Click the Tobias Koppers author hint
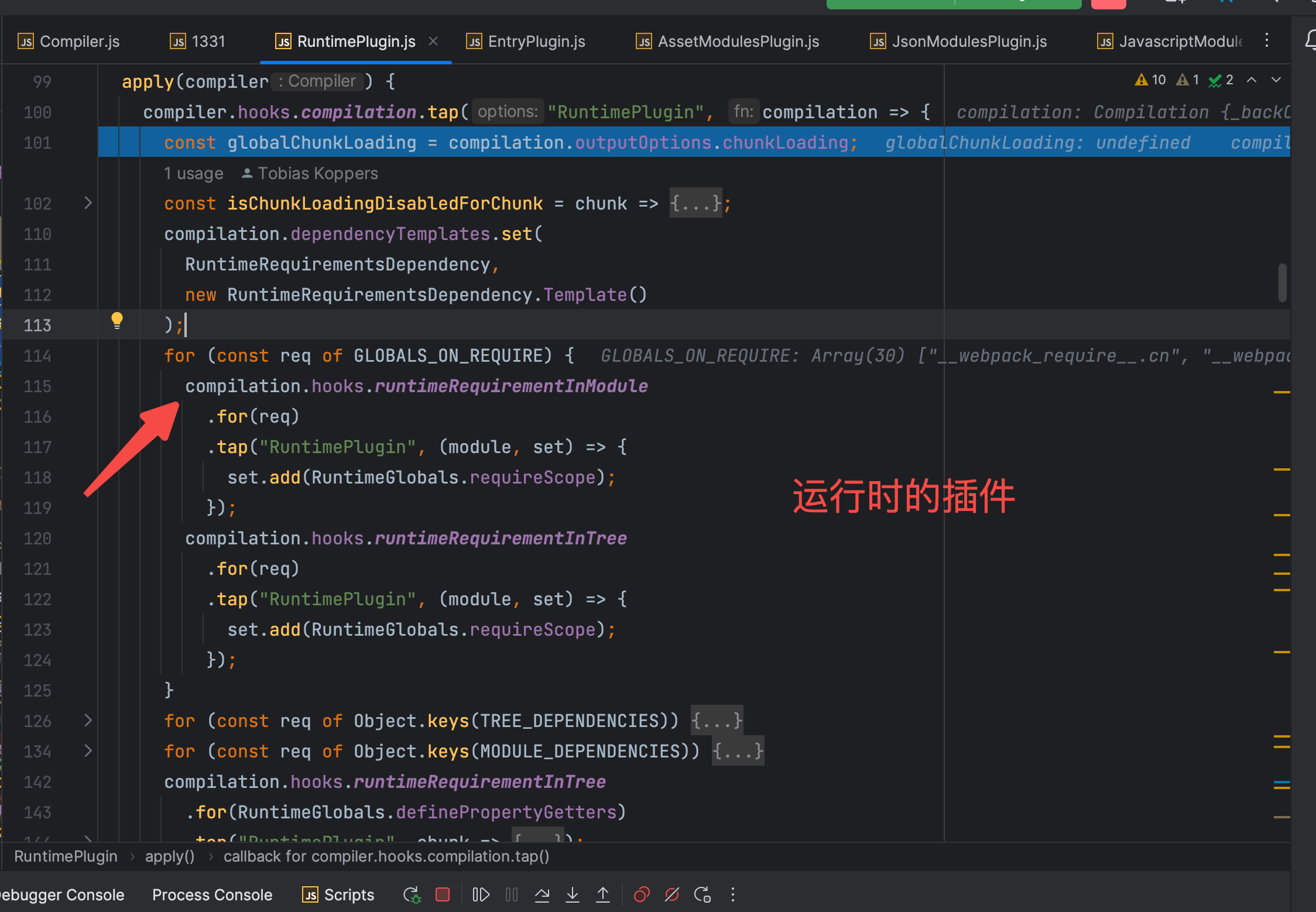This screenshot has height=912, width=1316. click(x=317, y=173)
